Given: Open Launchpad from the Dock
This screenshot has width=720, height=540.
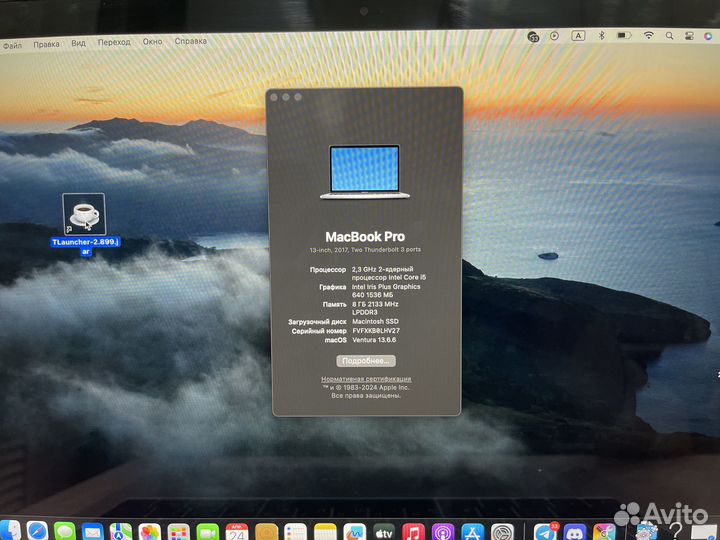Looking at the screenshot, I should click(x=178, y=532).
